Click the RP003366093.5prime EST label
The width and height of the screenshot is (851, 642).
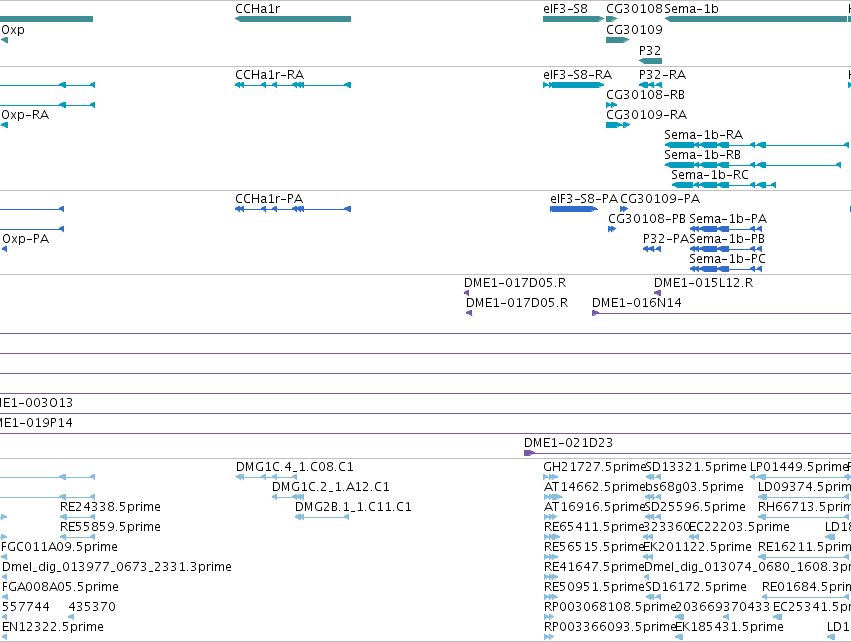click(x=609, y=627)
